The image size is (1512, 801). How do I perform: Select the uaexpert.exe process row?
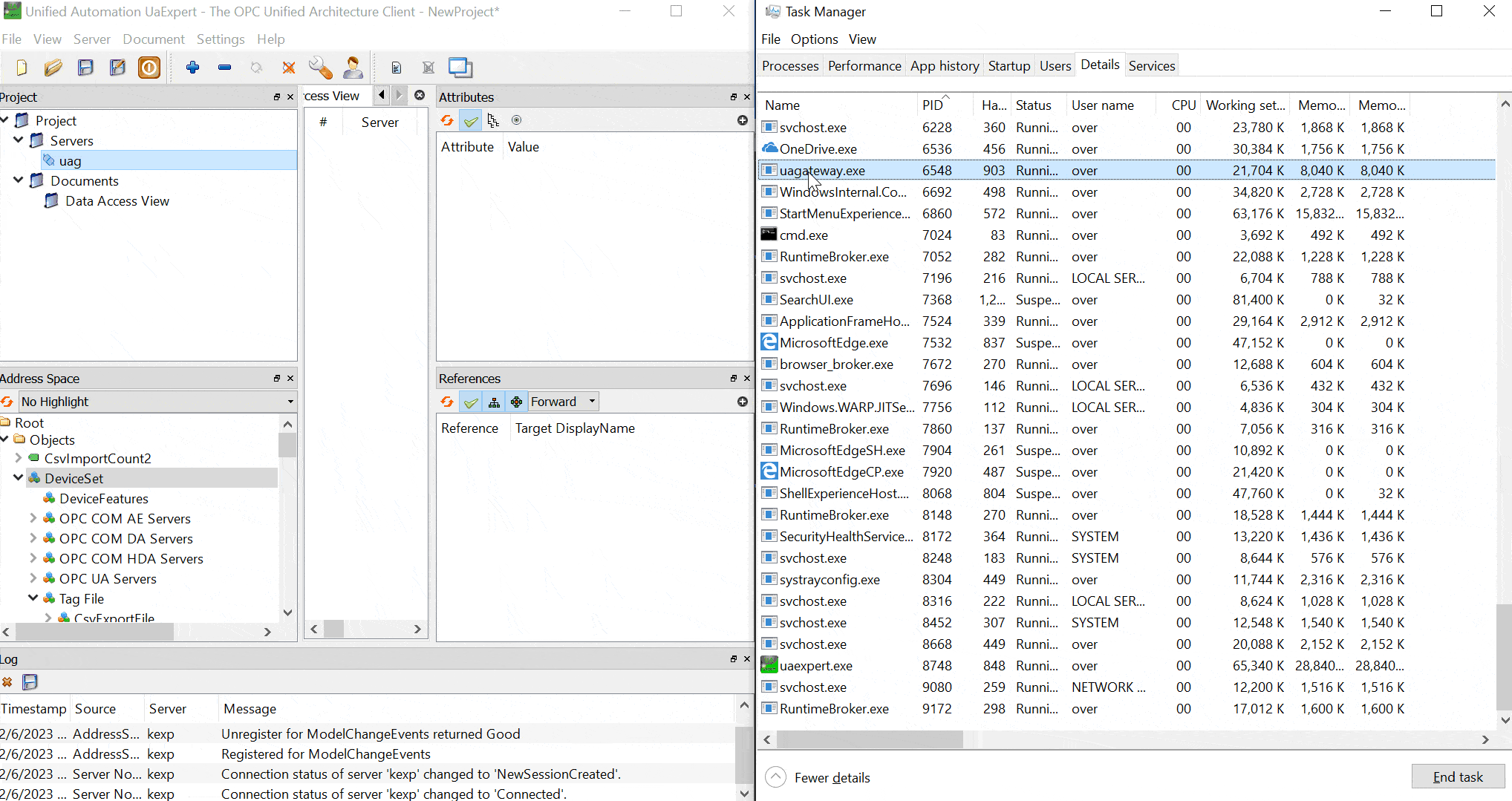pos(1127,666)
